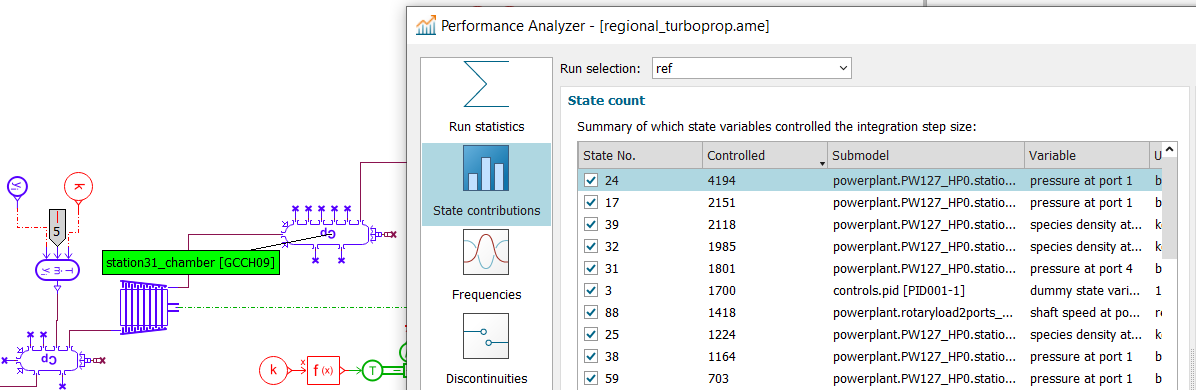1196x390 pixels.
Task: Click controlled value 4194
Action: (722, 181)
